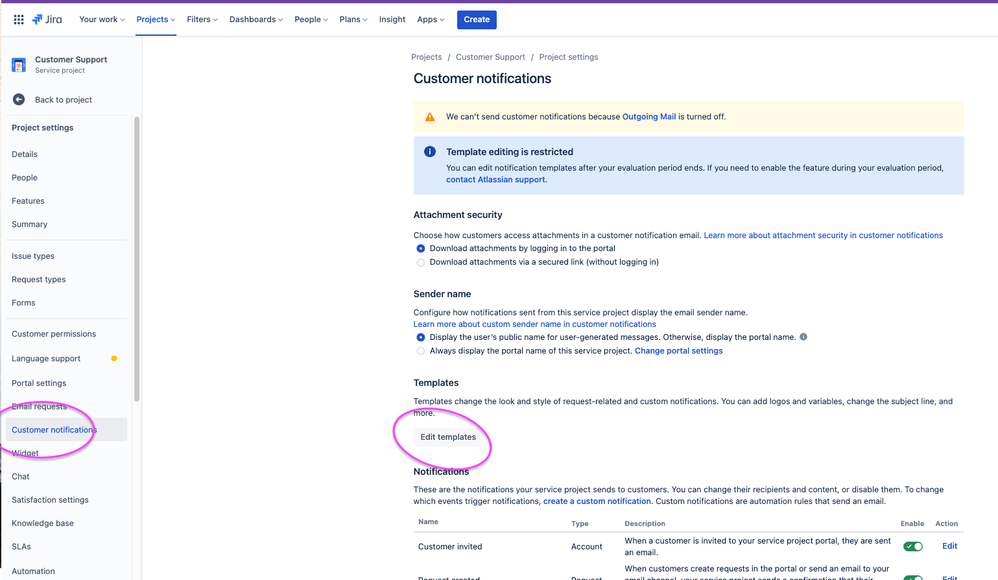Open the Plans dropdown
Viewport: 998px width, 580px height.
(x=353, y=18)
